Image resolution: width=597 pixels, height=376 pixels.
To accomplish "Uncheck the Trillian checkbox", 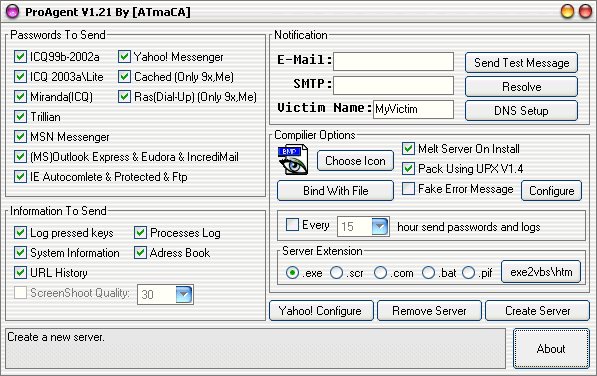I will click(x=20, y=116).
